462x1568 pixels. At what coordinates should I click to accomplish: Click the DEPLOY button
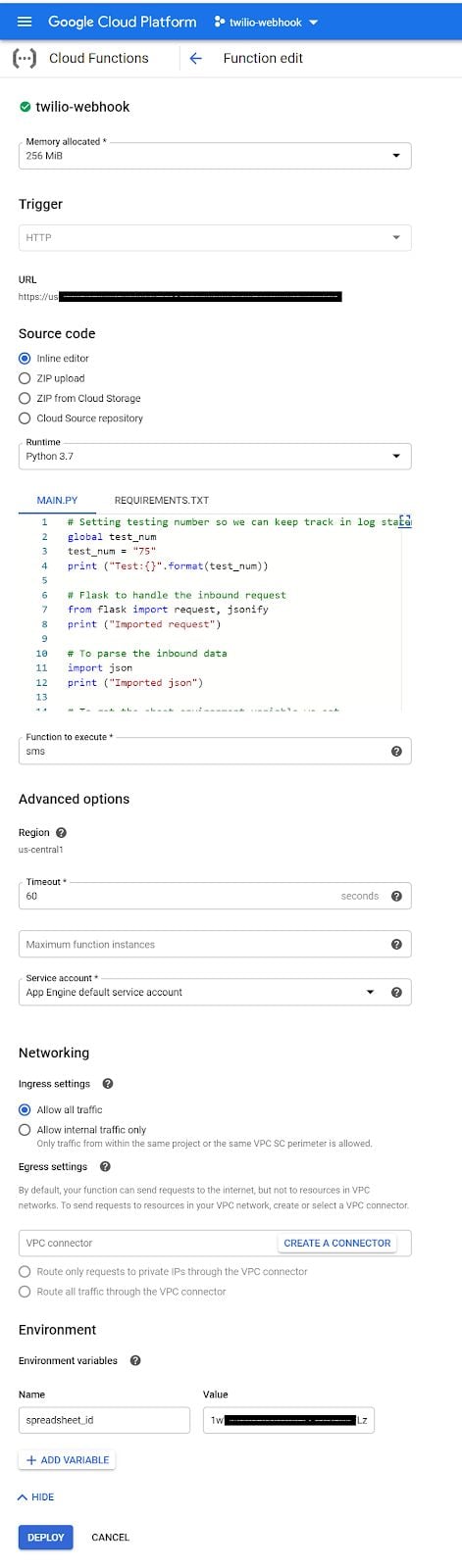pos(45,1537)
